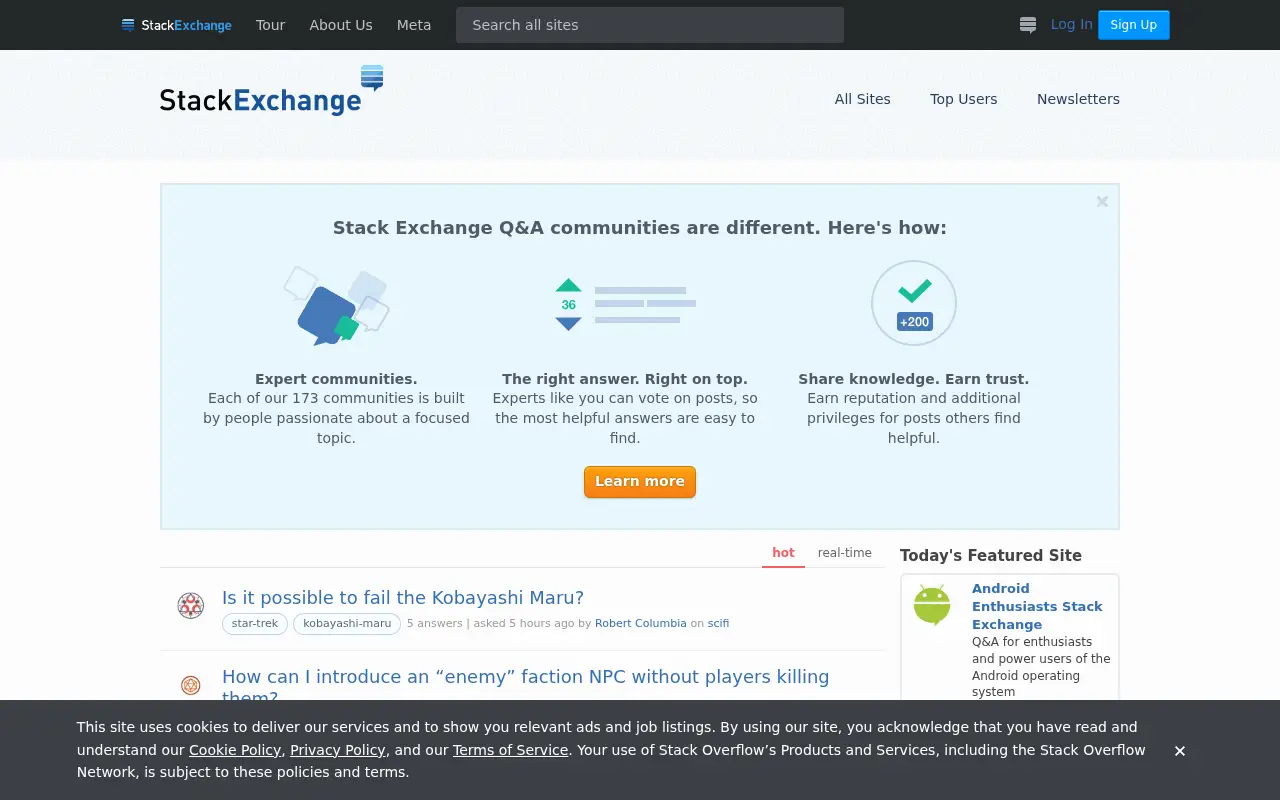Open Top Users page
Image resolution: width=1280 pixels, height=800 pixels.
point(964,99)
